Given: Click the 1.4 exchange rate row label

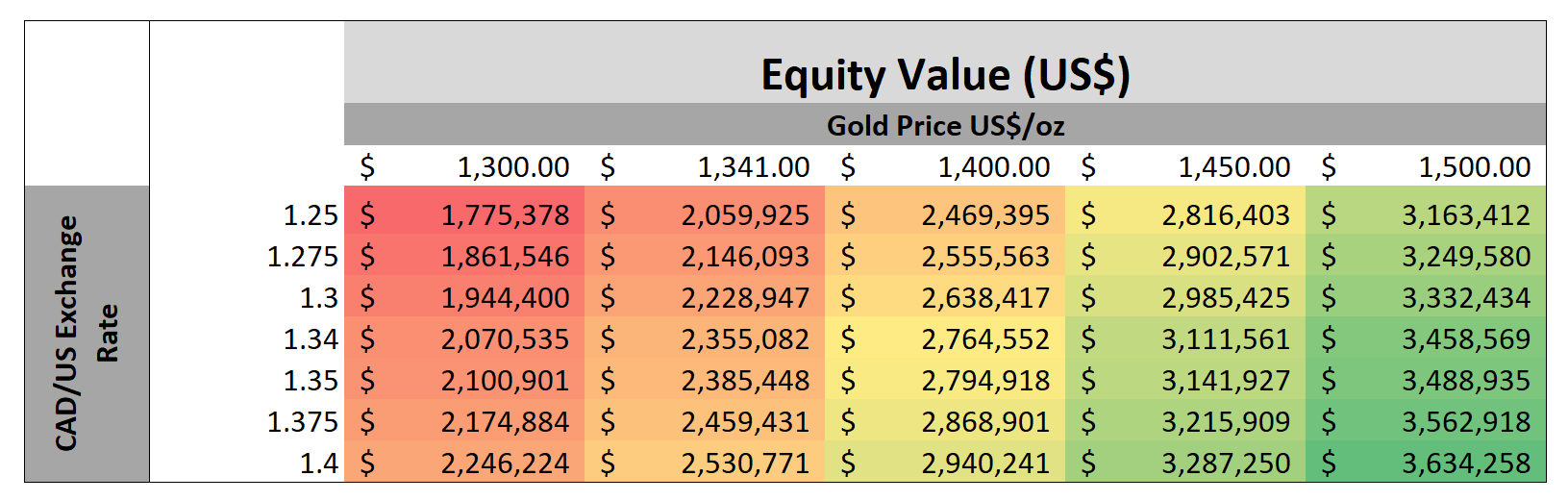Looking at the screenshot, I should (x=318, y=463).
